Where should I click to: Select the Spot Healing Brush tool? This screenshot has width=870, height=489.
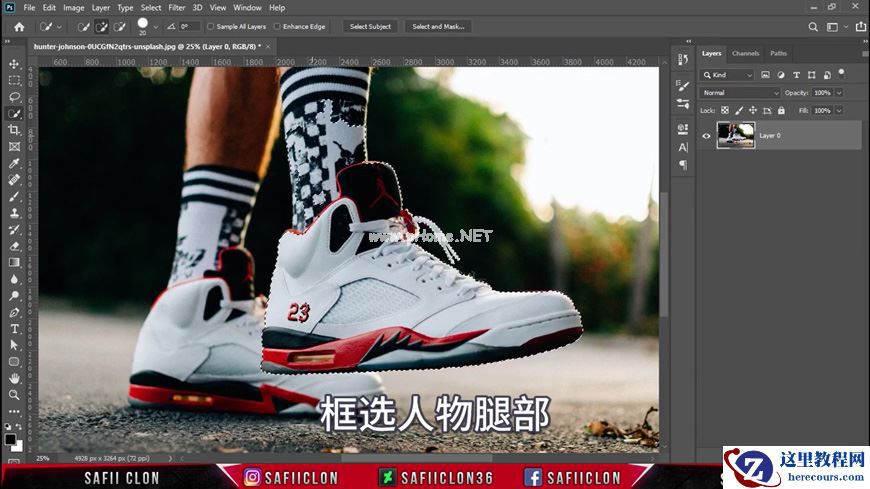(14, 180)
